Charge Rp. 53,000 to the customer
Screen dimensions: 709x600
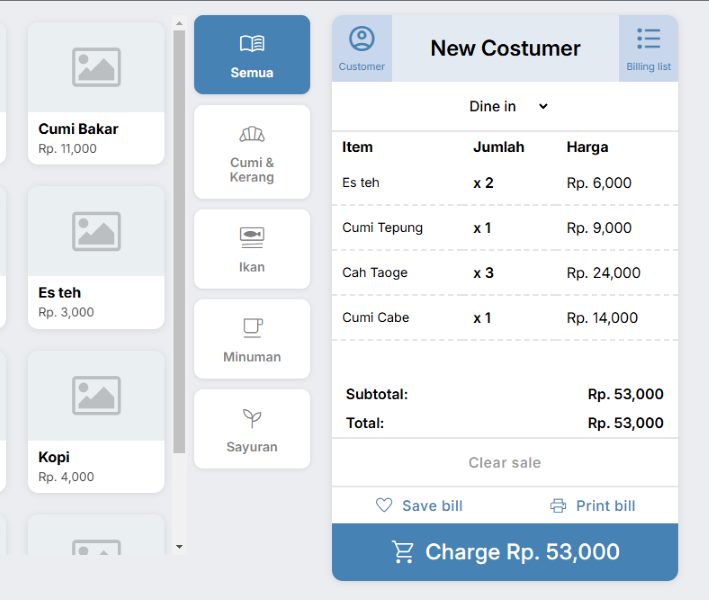[x=505, y=552]
